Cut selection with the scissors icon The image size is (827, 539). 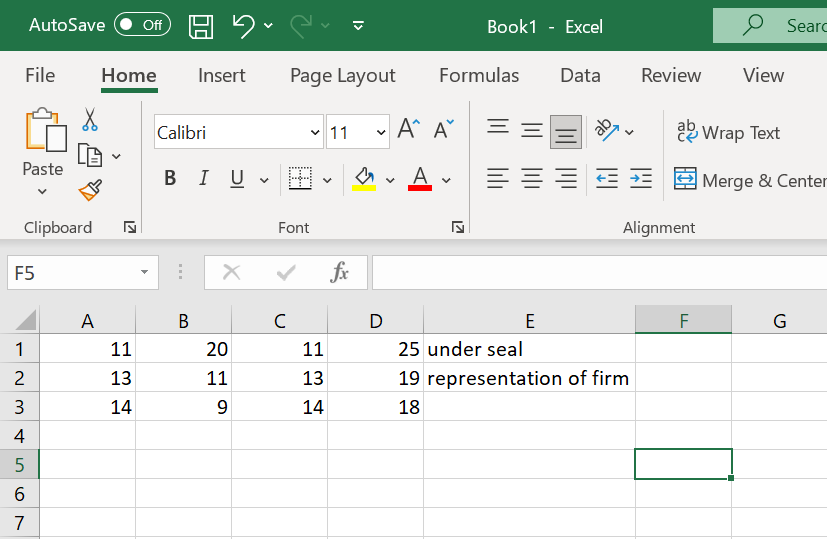[90, 120]
